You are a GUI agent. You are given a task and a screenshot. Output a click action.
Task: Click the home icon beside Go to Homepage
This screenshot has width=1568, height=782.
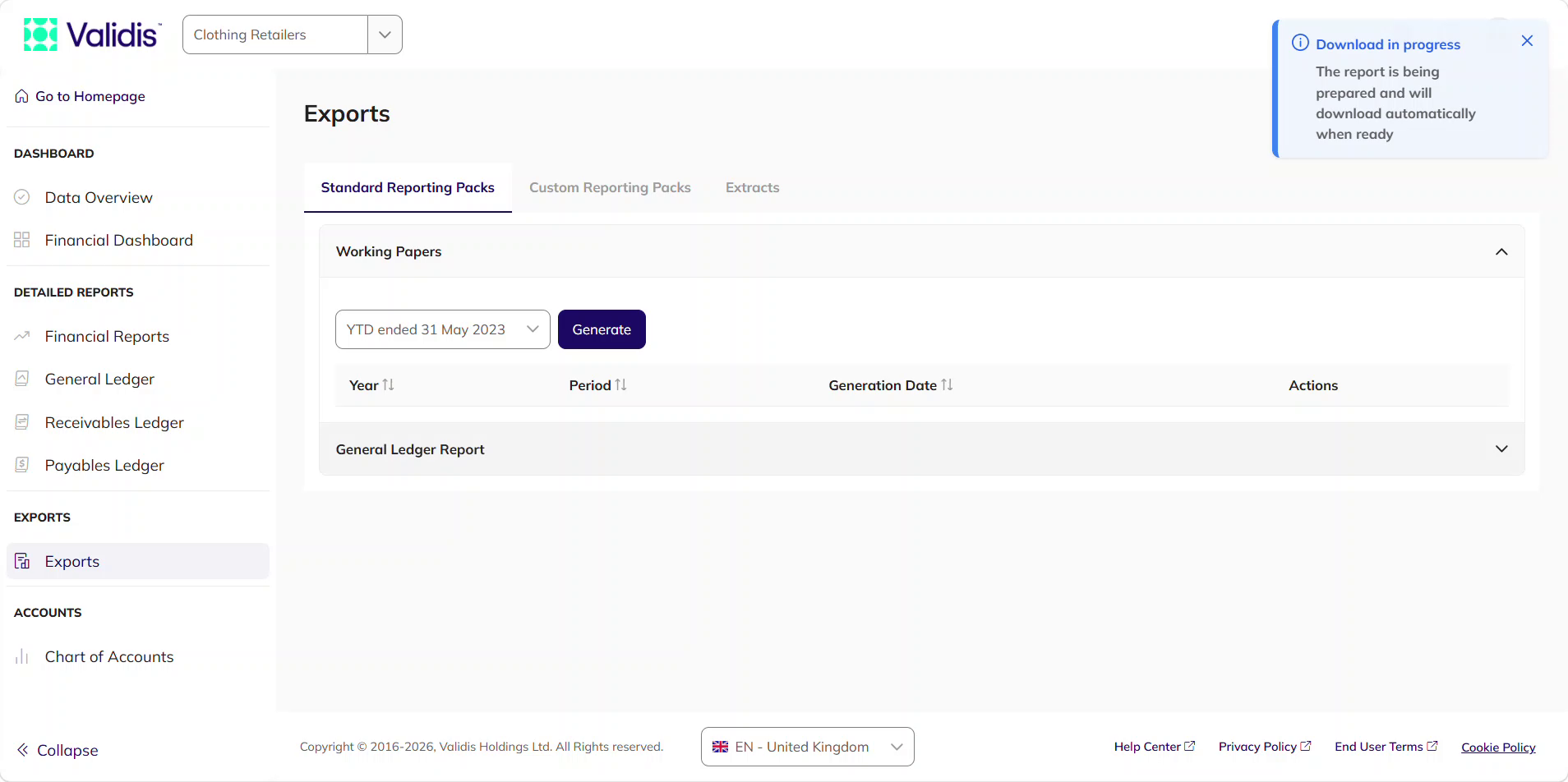[22, 96]
